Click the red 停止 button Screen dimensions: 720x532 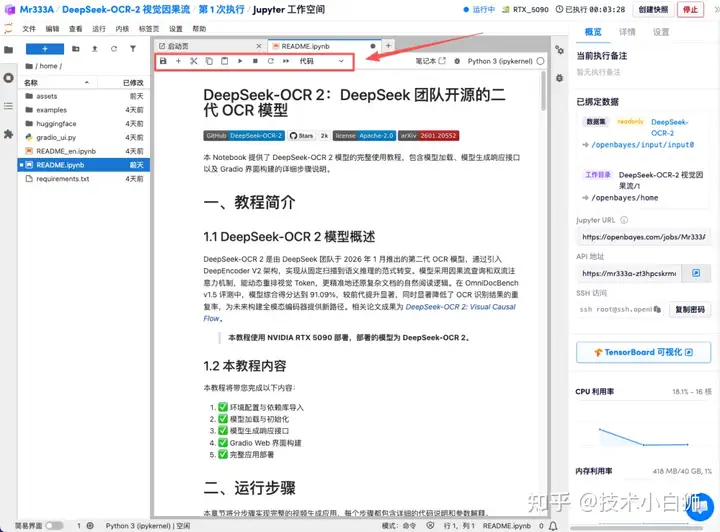(x=690, y=10)
